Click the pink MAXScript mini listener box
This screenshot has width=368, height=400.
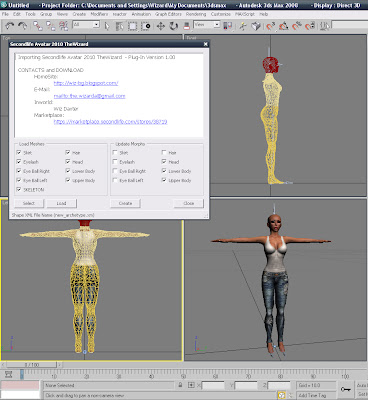tap(20, 386)
